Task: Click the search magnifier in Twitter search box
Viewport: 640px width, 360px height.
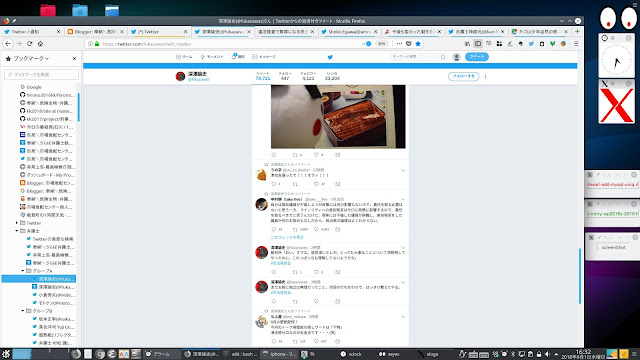Action: 443,57
